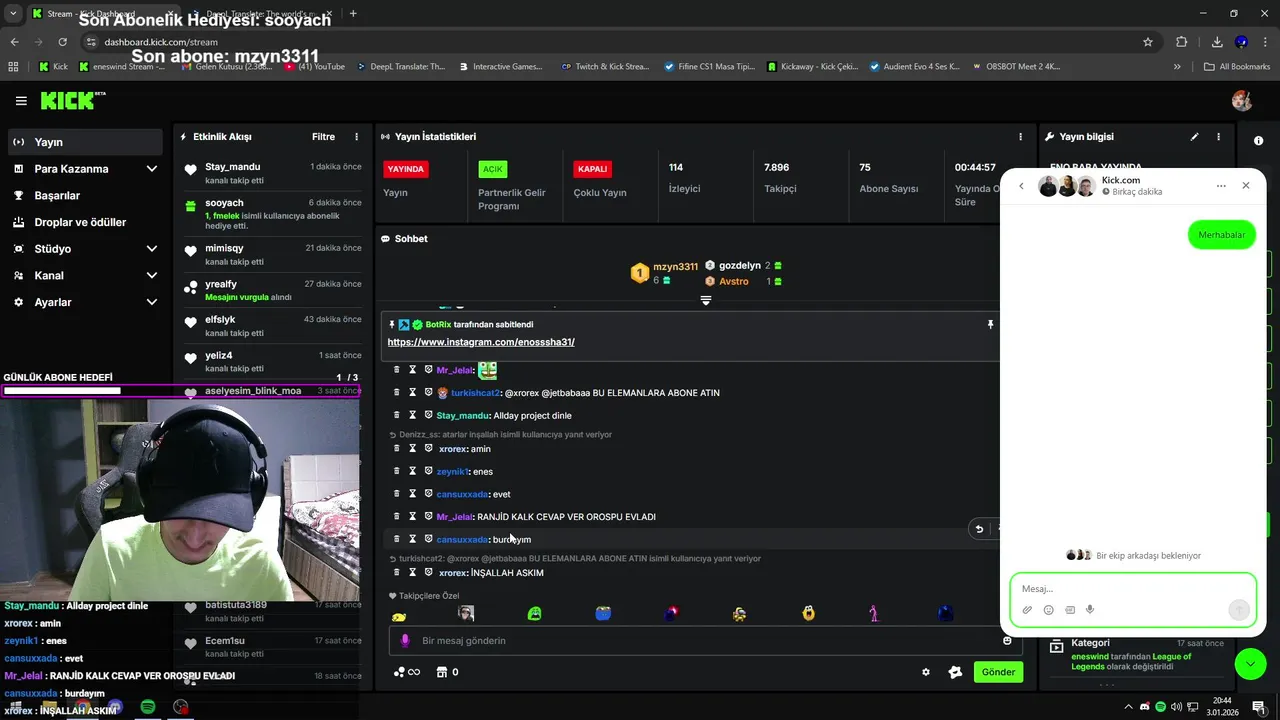The width and height of the screenshot is (1280, 720).
Task: Click the channel points infinity icon below chat
Action: pyautogui.click(x=406, y=672)
